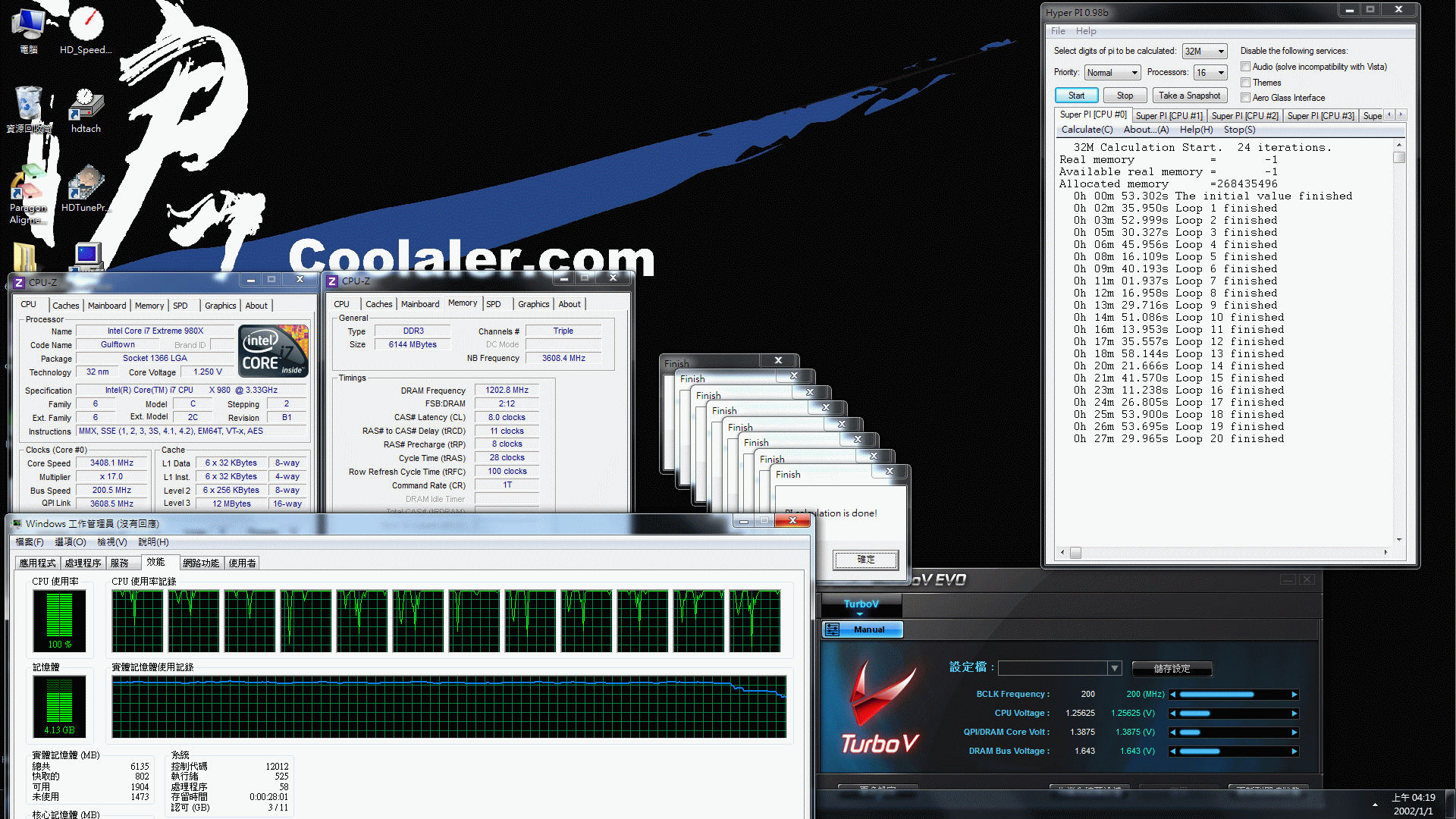Increase BCLK Frequency with the right arrow
This screenshot has width=1456, height=819.
click(x=1294, y=695)
